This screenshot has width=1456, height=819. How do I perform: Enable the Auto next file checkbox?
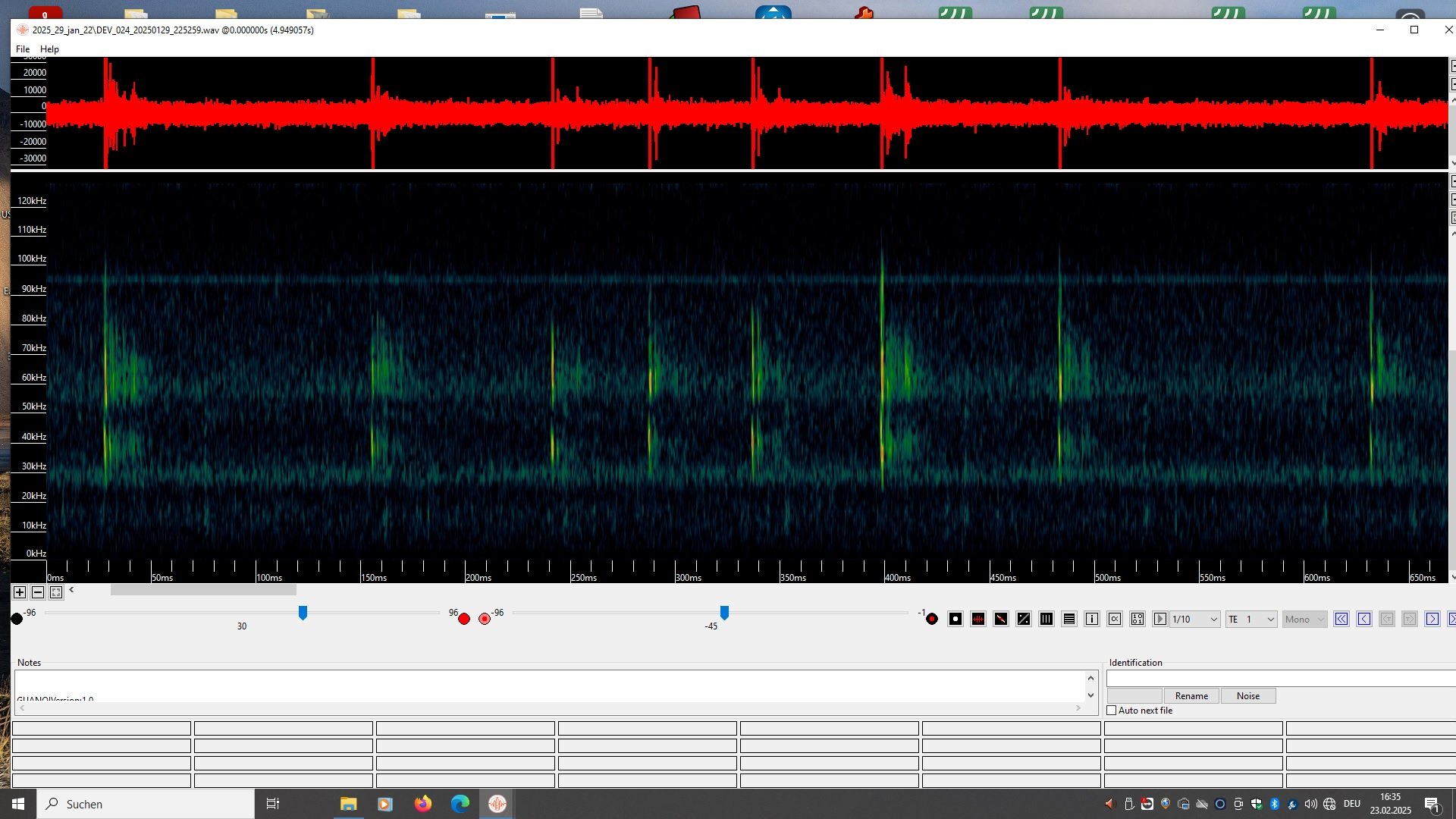(x=1112, y=711)
